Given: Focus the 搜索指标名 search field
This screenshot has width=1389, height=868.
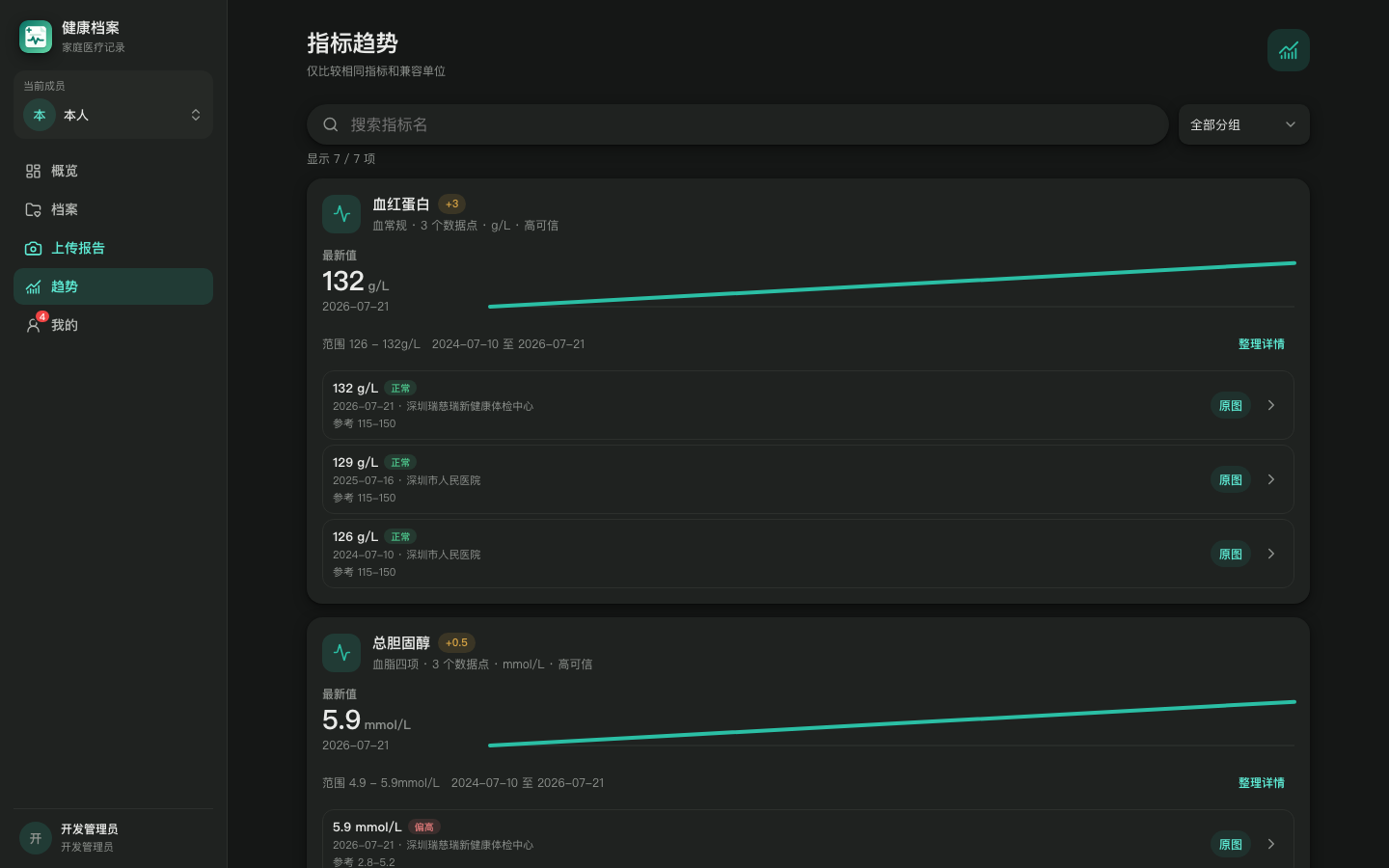Looking at the screenshot, I should click(x=738, y=124).
